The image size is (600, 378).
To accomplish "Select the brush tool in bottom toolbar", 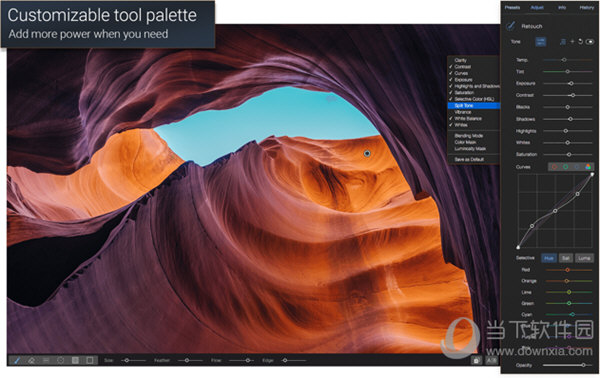I will click(17, 360).
